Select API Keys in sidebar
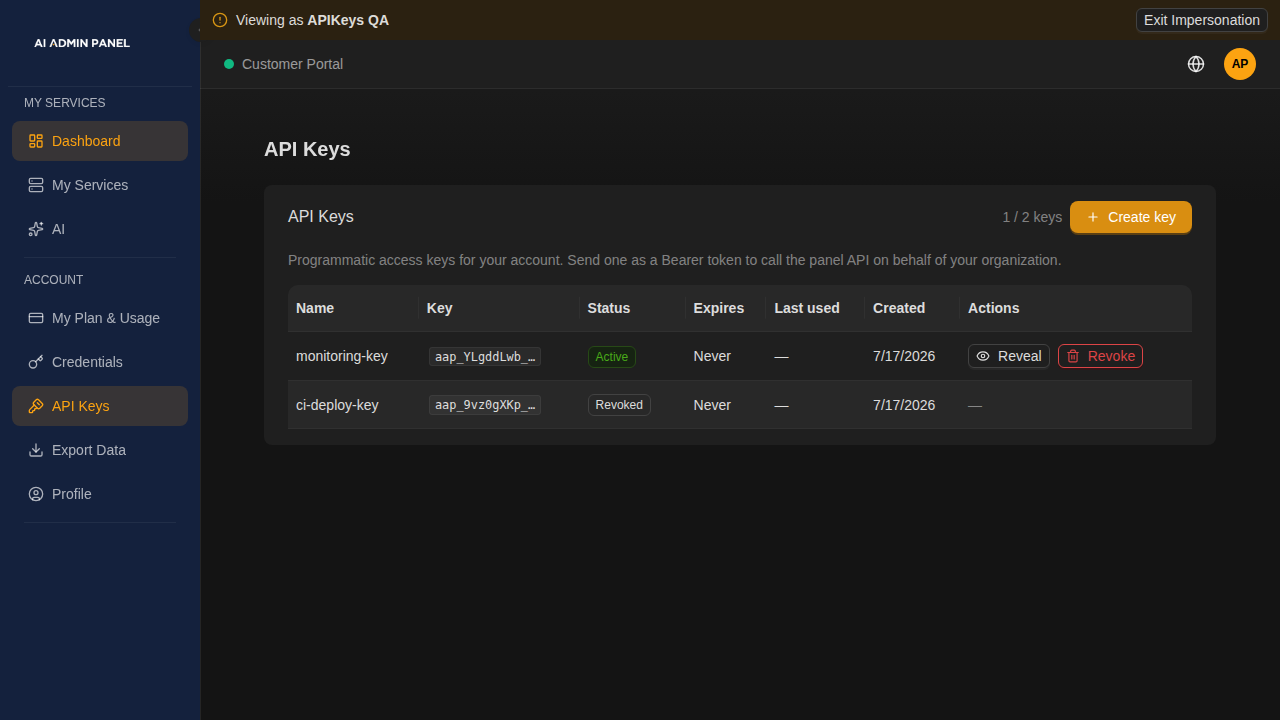This screenshot has width=1280, height=720. click(100, 406)
